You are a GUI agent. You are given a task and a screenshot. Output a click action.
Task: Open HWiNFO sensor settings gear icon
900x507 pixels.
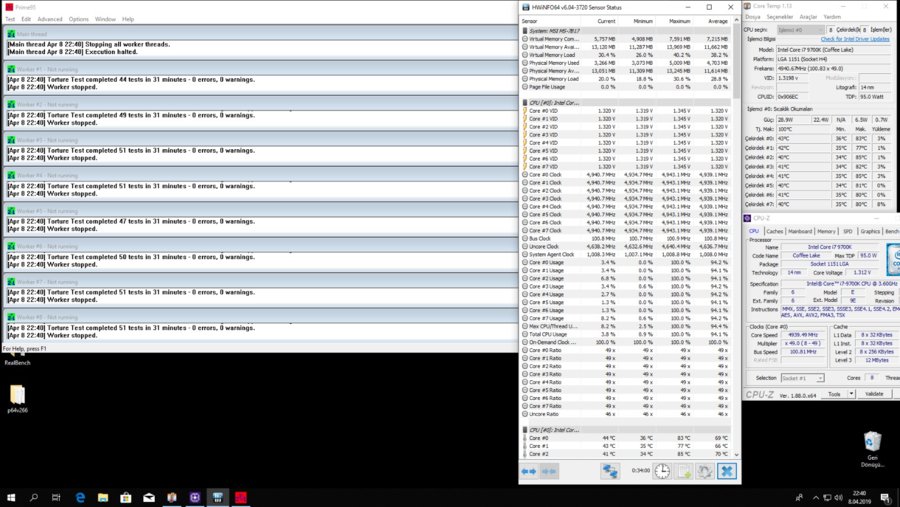(x=705, y=471)
